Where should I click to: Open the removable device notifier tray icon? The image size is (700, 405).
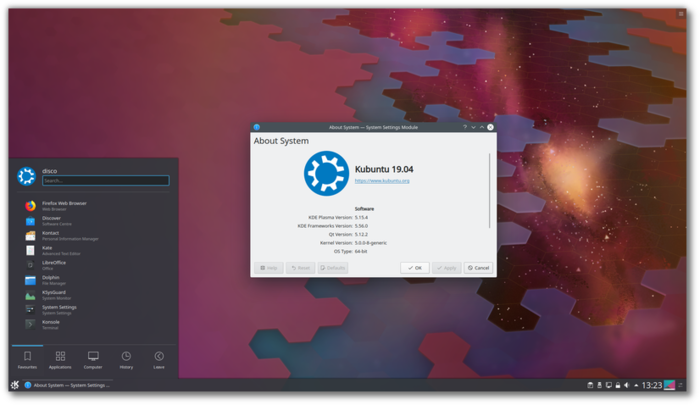click(x=600, y=385)
